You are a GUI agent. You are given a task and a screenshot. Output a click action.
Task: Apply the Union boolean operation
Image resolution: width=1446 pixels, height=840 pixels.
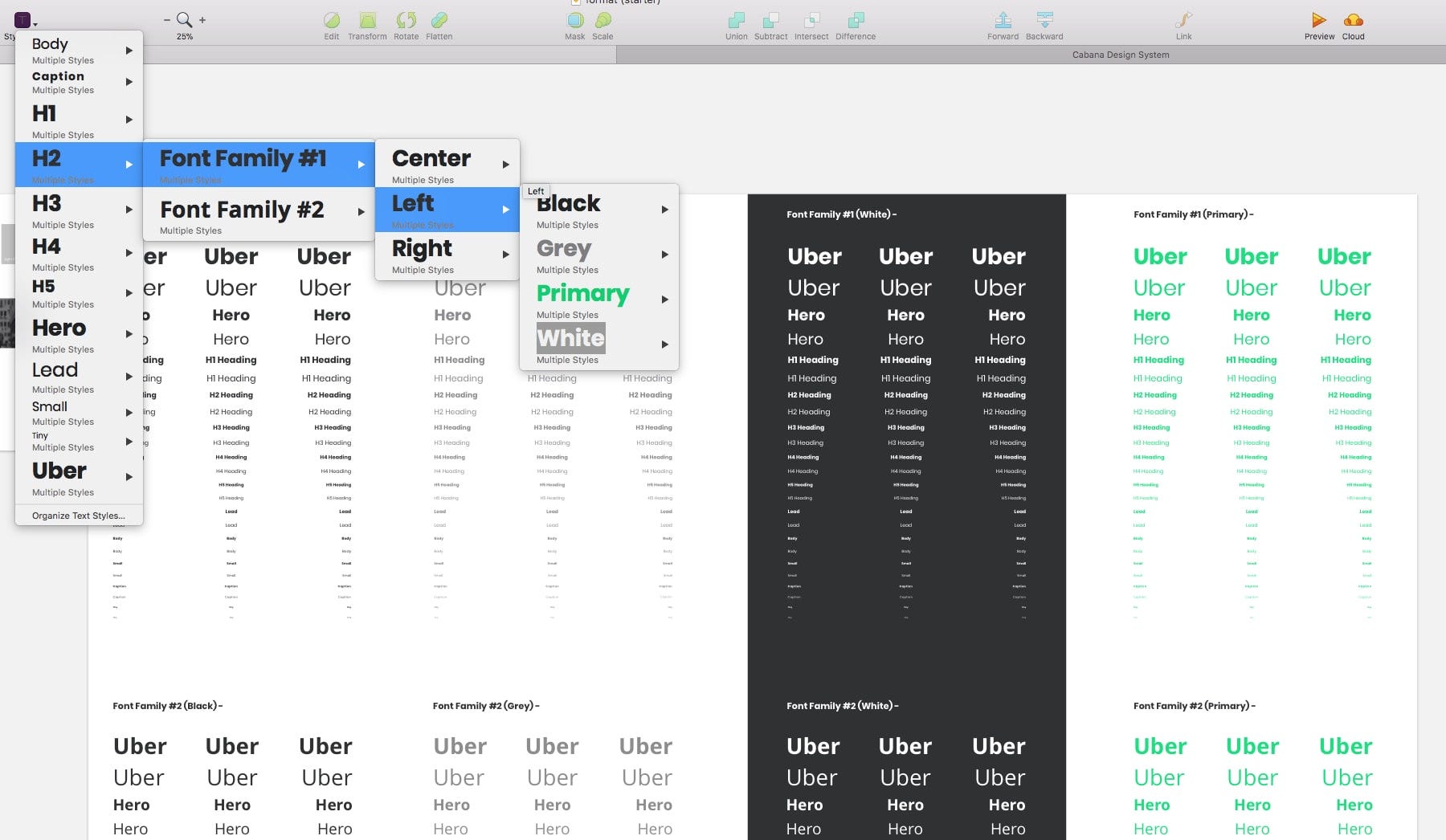tap(736, 20)
